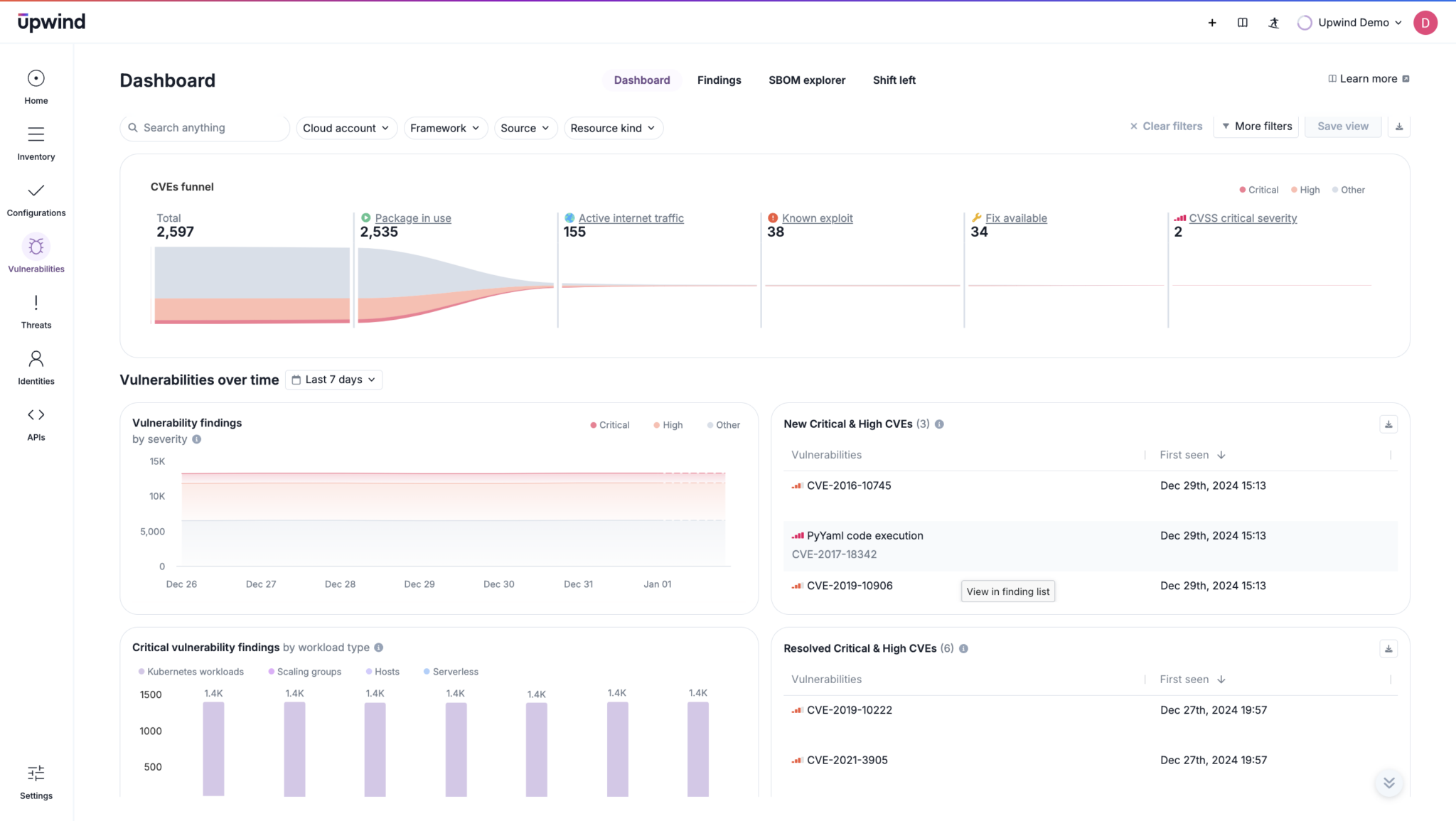This screenshot has width=1456, height=821.
Task: Go to the APIs section
Action: click(x=36, y=423)
